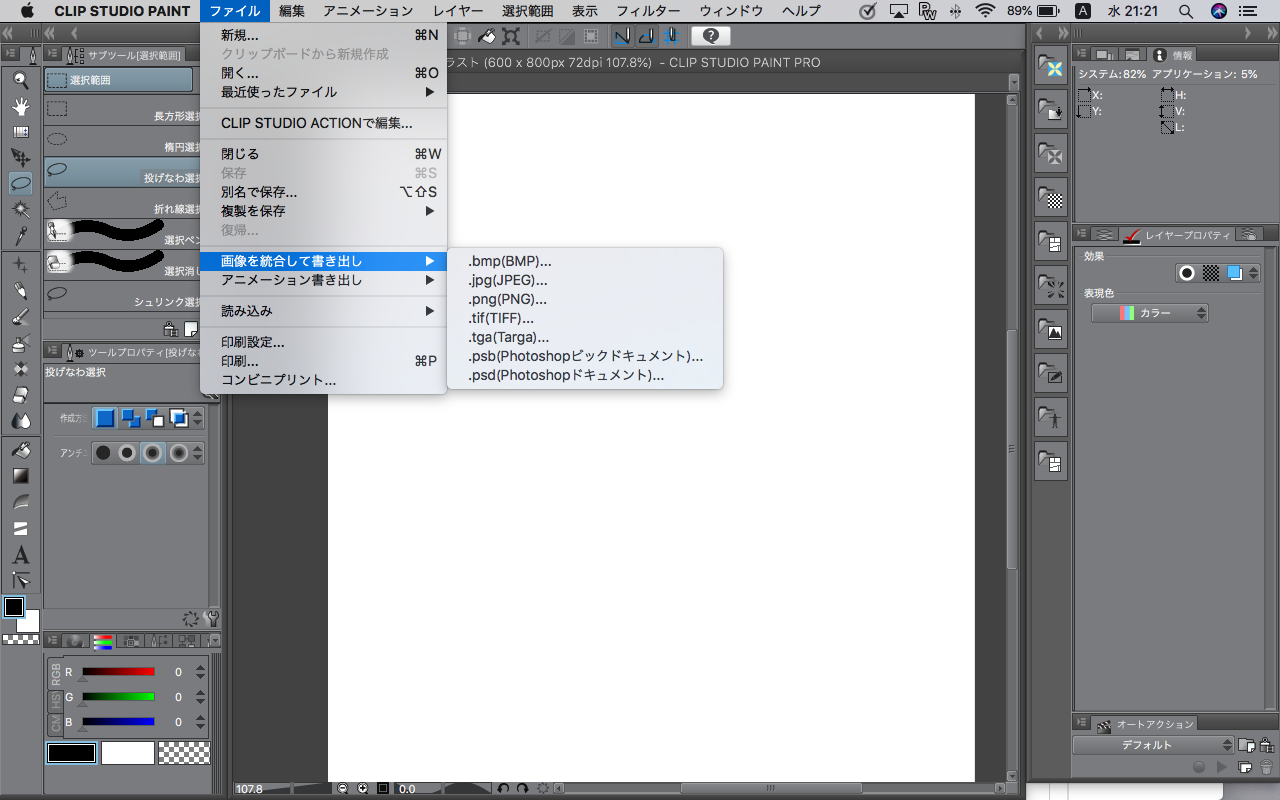Open the フィルター menu
Screen dimensions: 1280x800
coord(648,11)
